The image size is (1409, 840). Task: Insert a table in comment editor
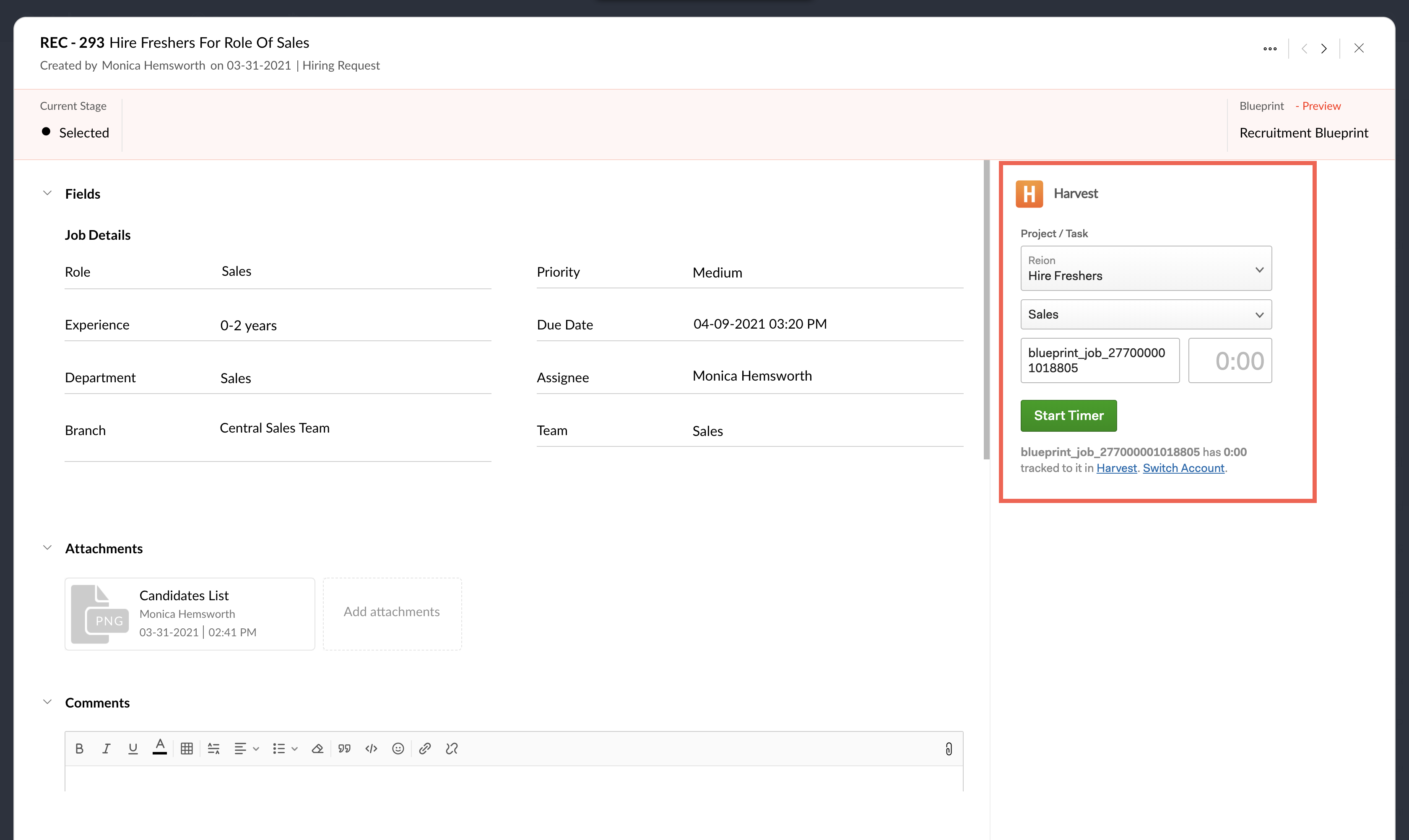[186, 749]
